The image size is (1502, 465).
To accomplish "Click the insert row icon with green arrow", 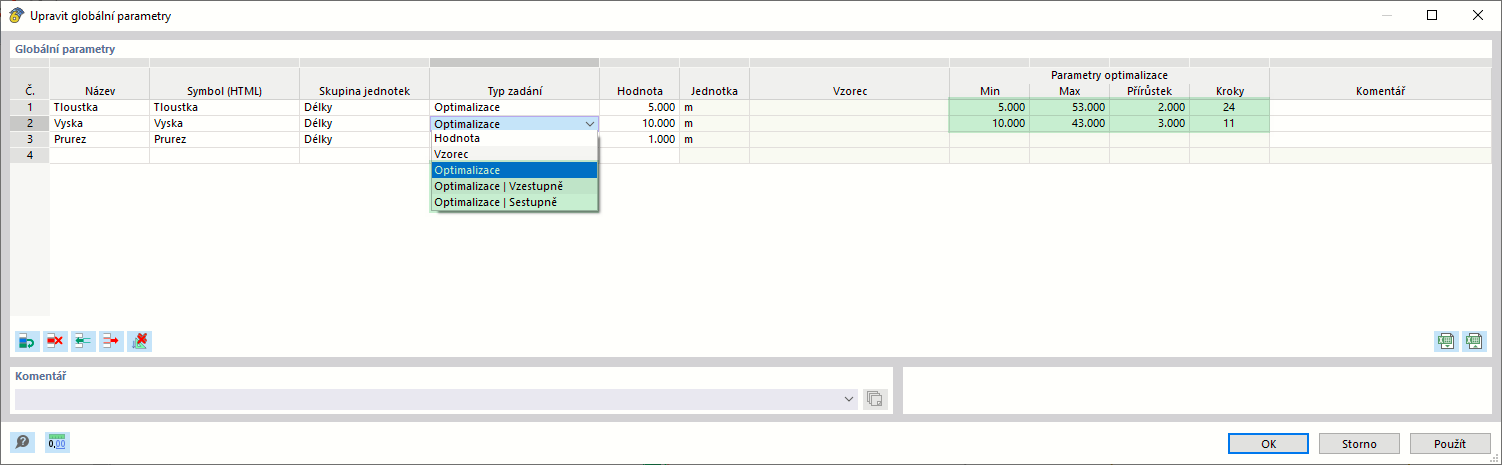I will point(27,341).
